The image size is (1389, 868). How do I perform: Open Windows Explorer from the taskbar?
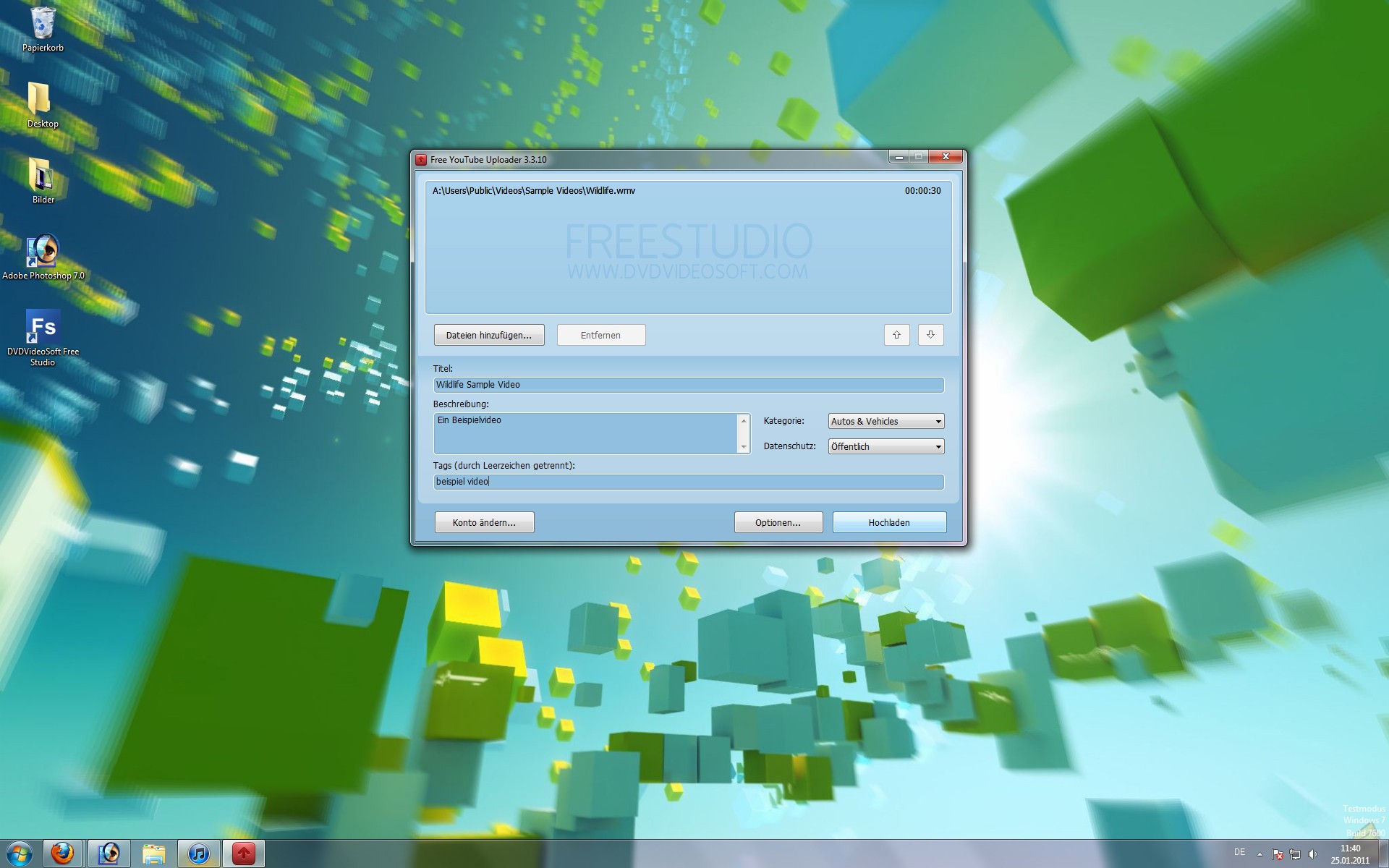[154, 854]
